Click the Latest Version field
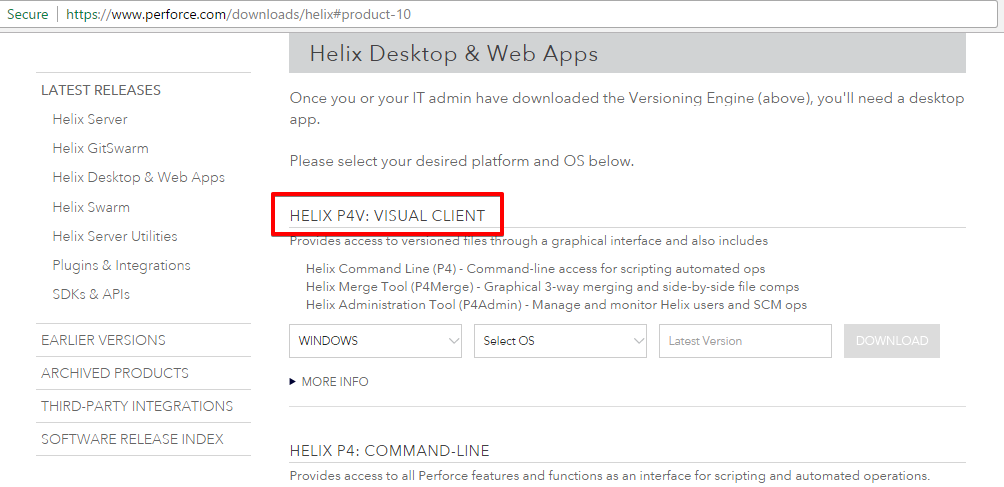The image size is (1004, 487). 745,340
